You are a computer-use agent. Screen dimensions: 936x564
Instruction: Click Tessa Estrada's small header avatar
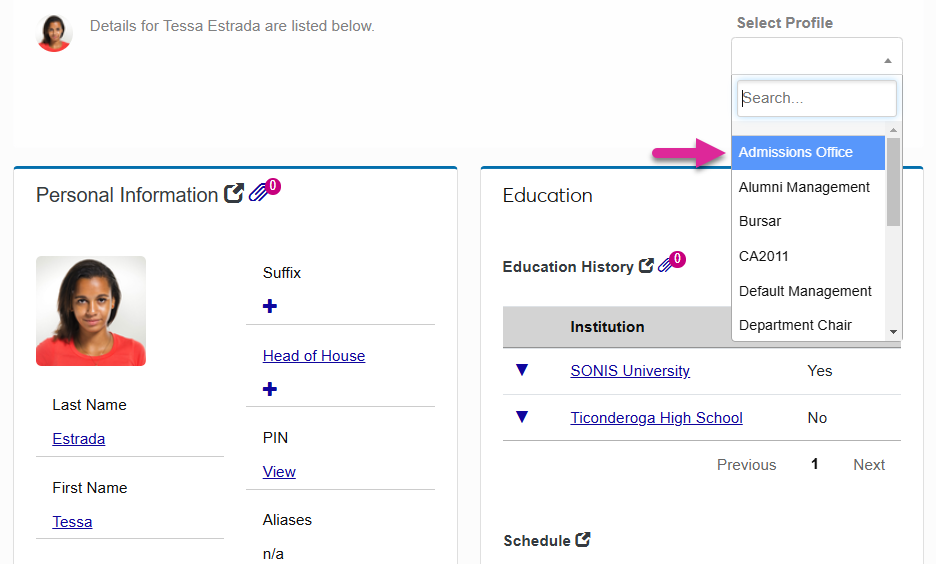click(x=54, y=33)
